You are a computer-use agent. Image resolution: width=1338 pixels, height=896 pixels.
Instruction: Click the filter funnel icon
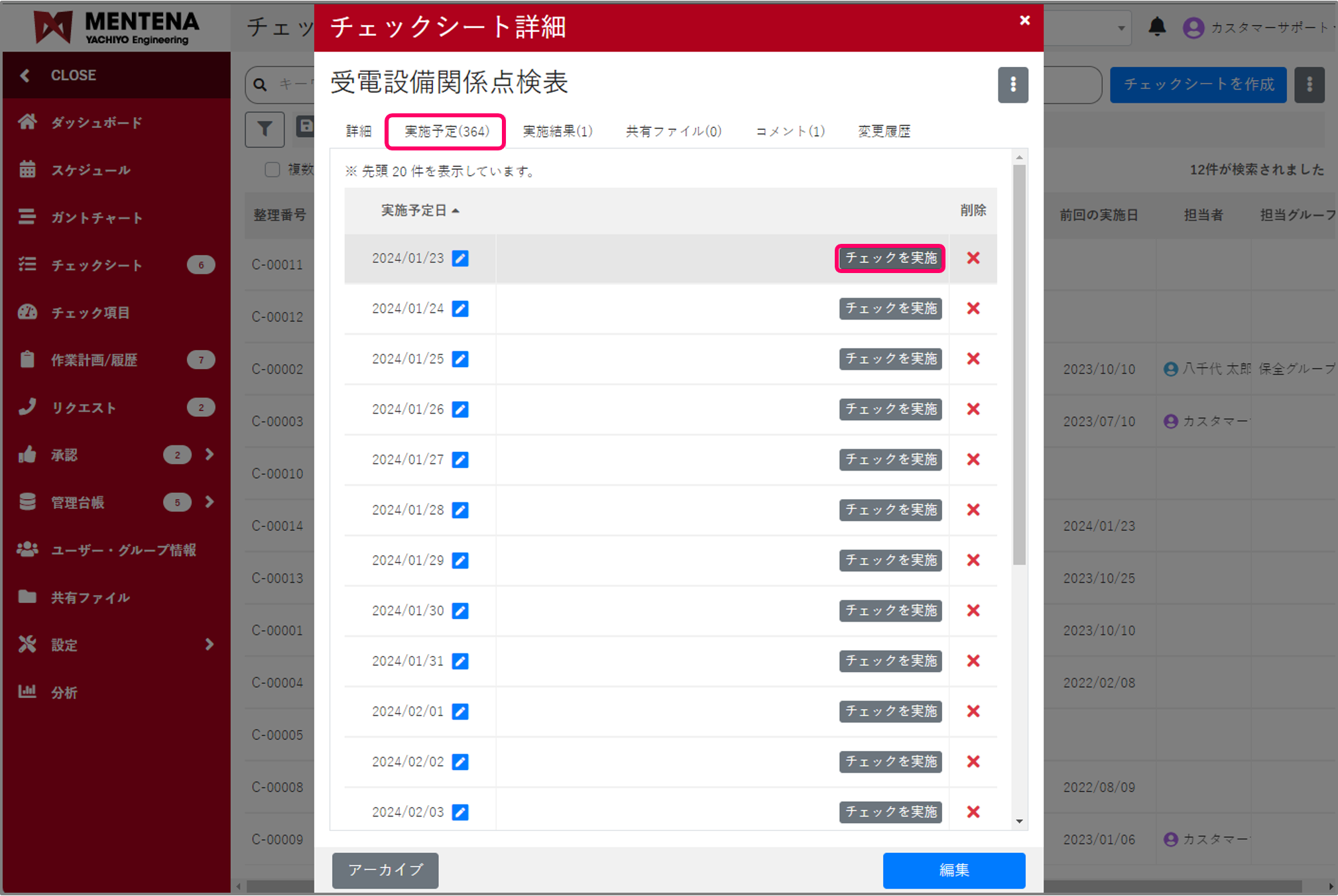pos(265,129)
